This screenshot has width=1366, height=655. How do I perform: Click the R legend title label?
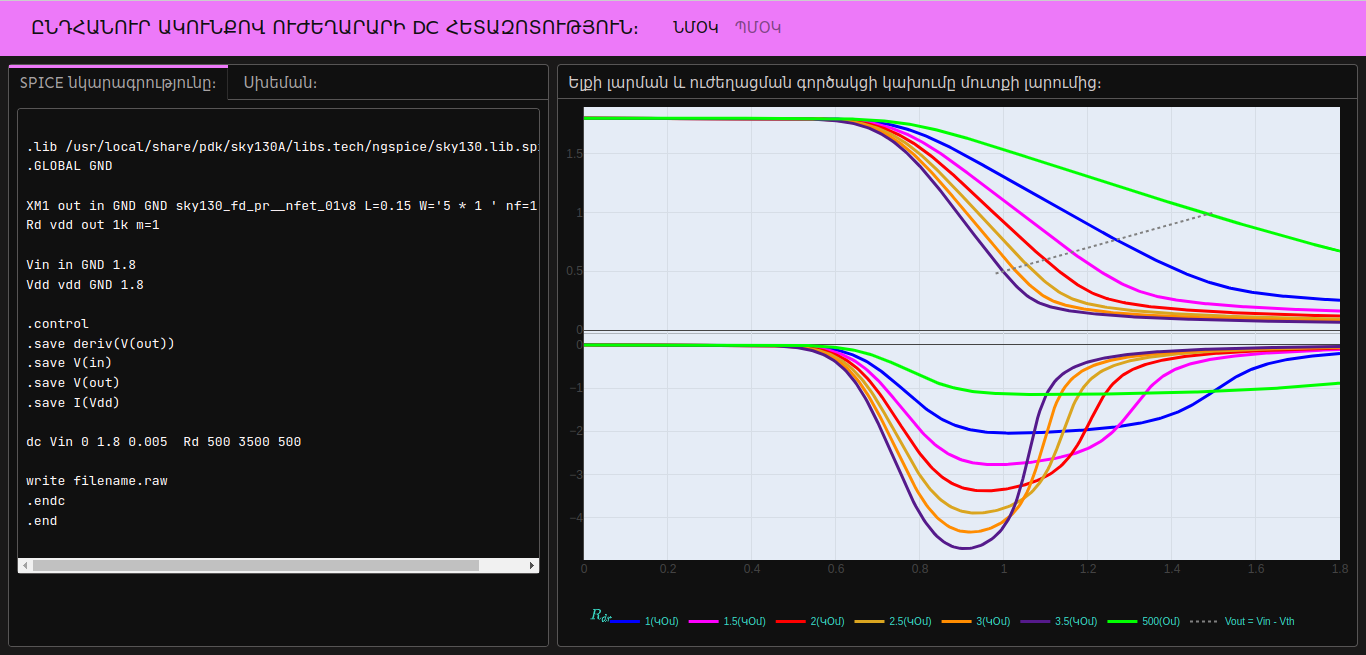pyautogui.click(x=600, y=616)
